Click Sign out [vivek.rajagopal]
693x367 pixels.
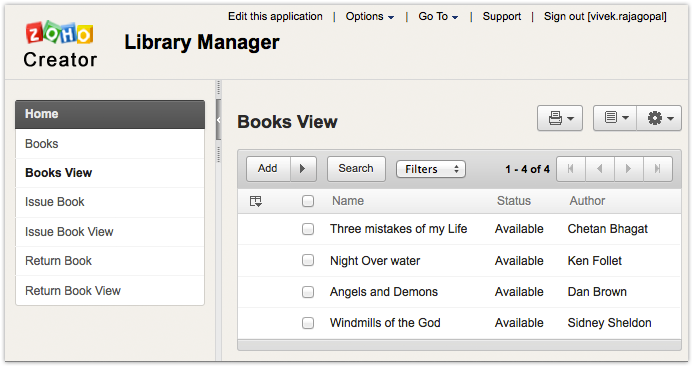[605, 17]
